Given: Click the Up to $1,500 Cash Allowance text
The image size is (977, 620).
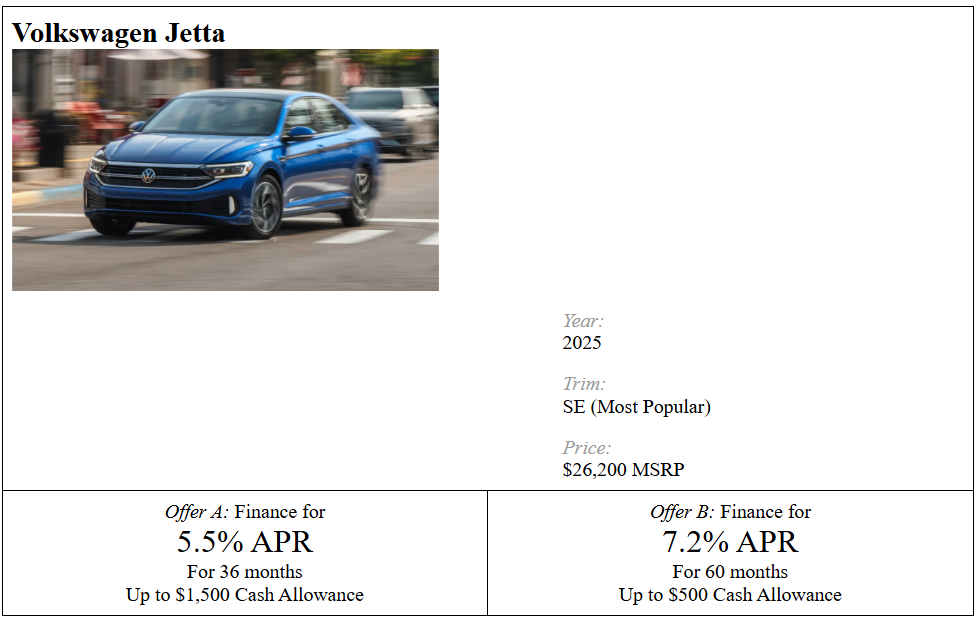Looking at the screenshot, I should (x=245, y=595).
